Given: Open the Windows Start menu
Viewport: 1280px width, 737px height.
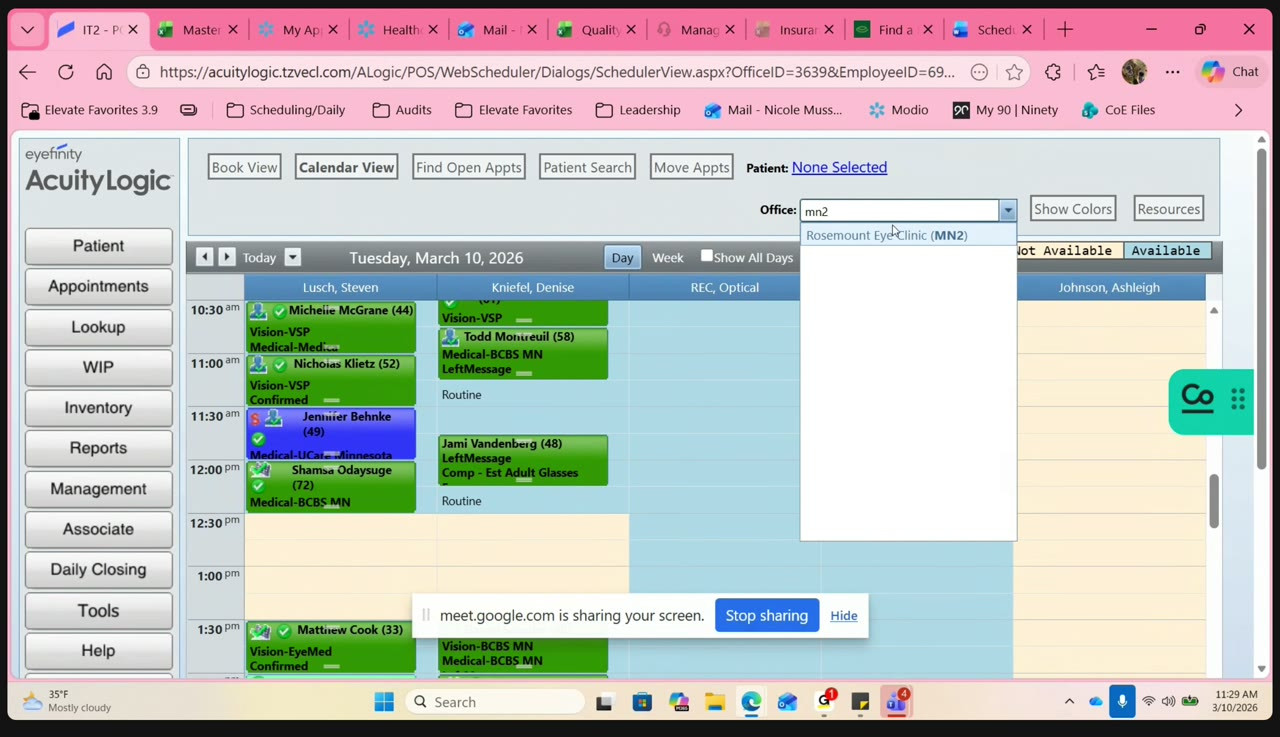Looking at the screenshot, I should [384, 702].
